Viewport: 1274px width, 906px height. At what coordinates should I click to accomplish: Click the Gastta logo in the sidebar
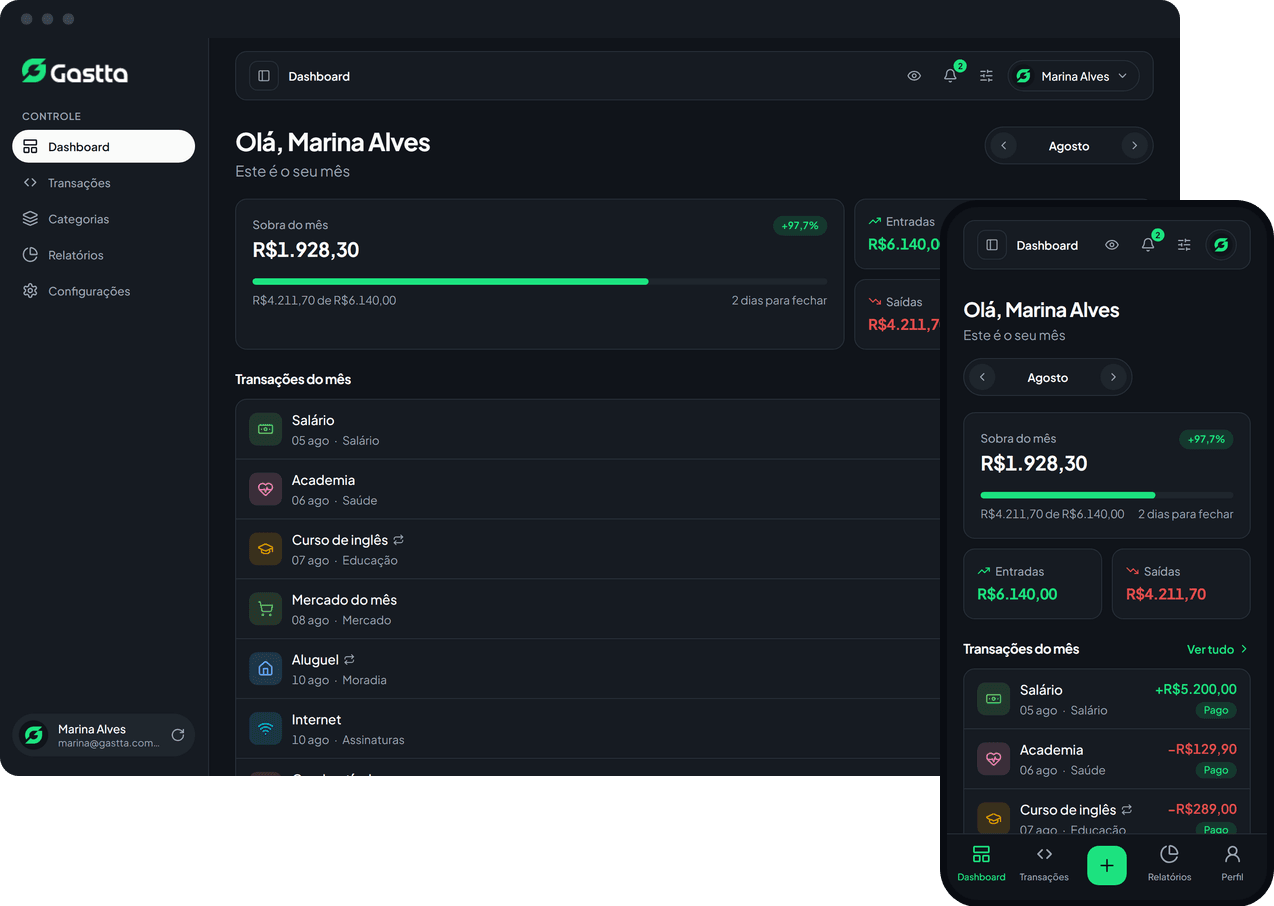point(75,71)
